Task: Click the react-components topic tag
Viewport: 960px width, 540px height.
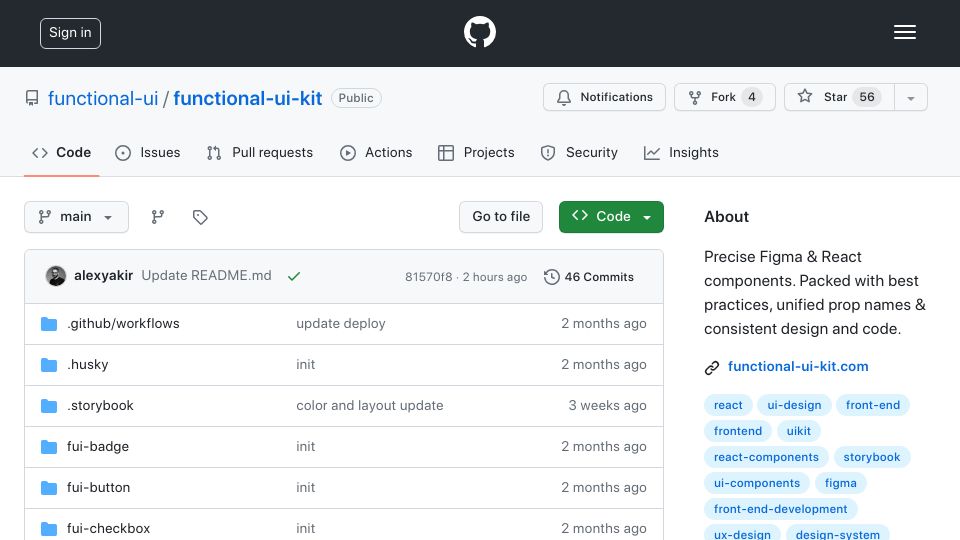Action: click(766, 457)
